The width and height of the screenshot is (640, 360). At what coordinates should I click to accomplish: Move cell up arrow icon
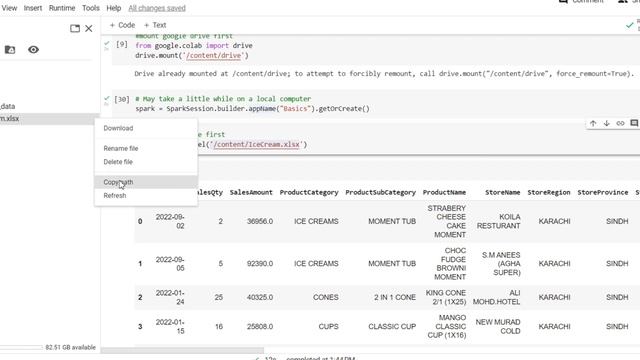click(x=593, y=123)
